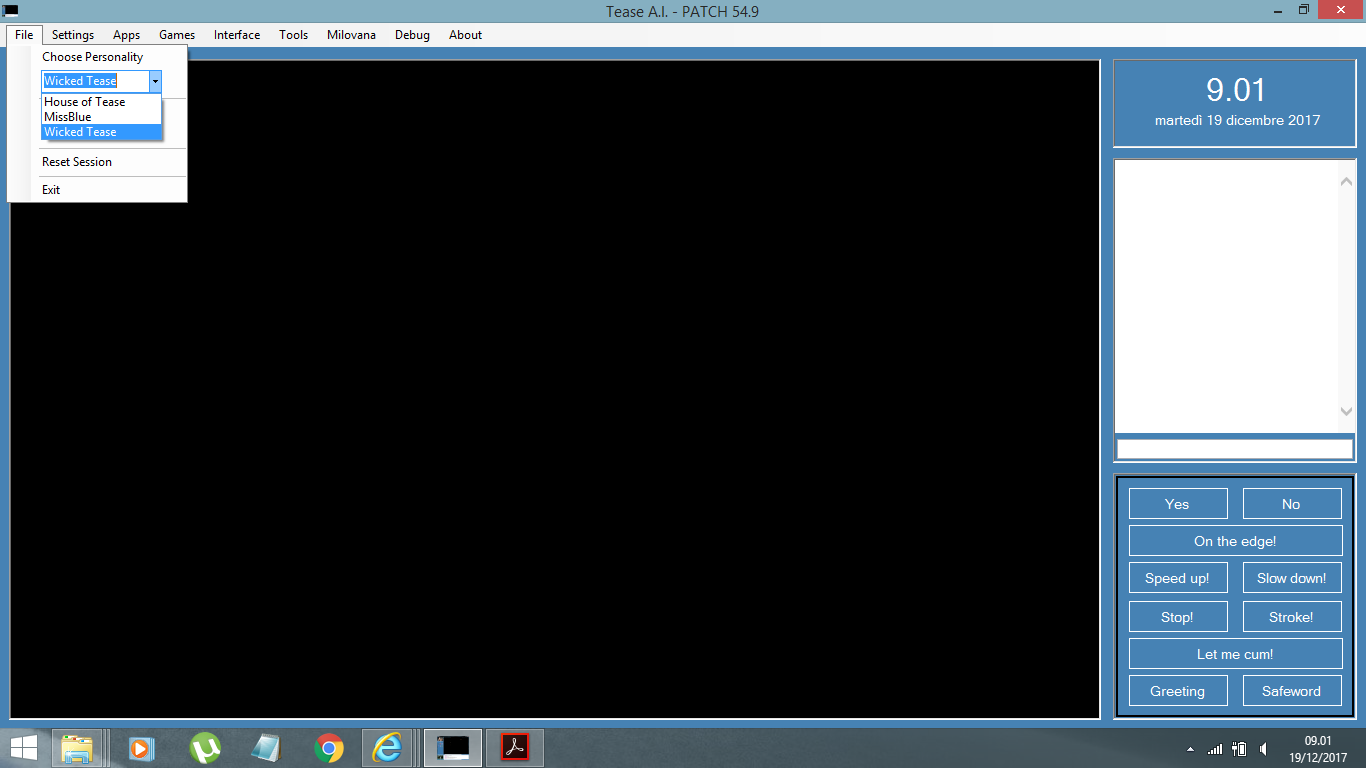The image size is (1366, 768).
Task: Open the Apps menu
Action: click(126, 35)
